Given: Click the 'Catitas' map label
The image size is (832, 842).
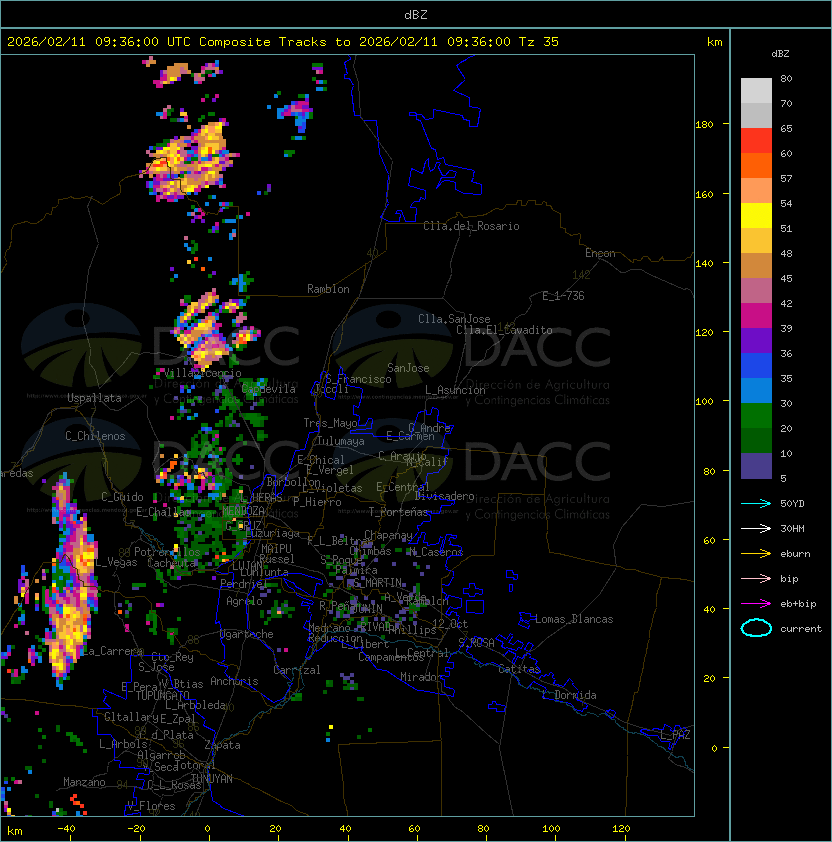Looking at the screenshot, I should click(x=519, y=669).
